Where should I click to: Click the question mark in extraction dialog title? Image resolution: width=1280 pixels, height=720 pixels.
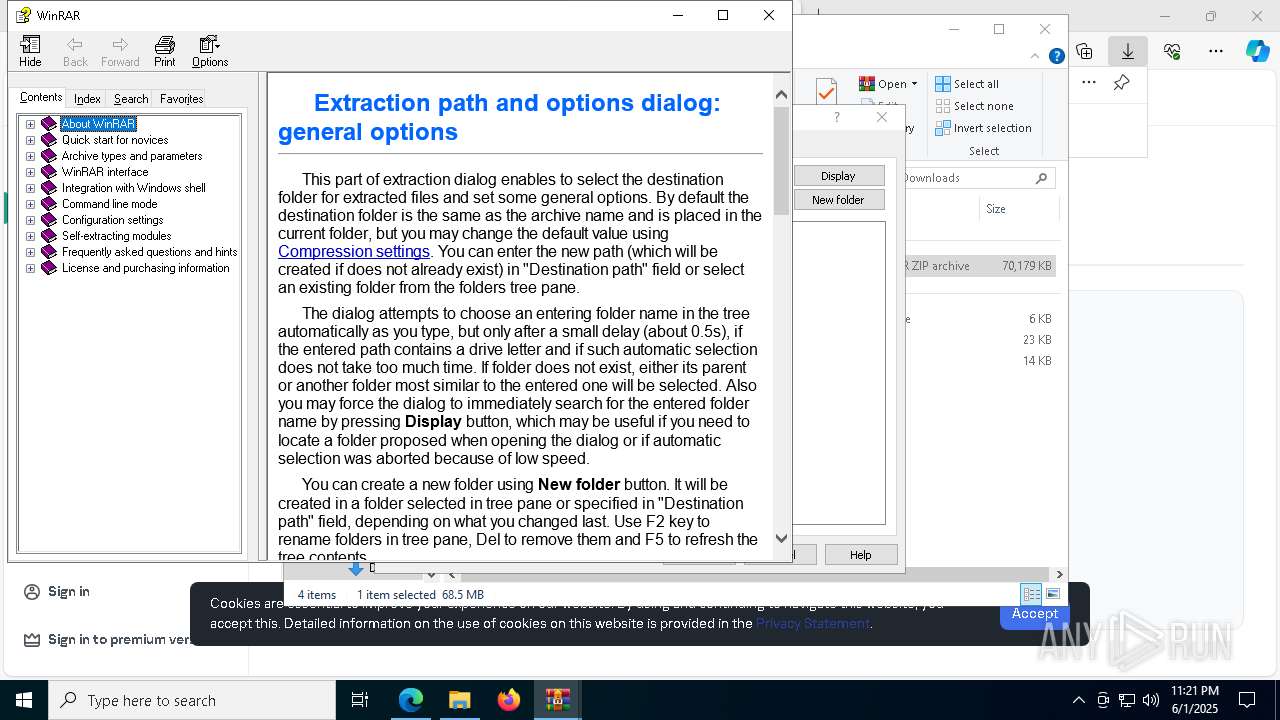(837, 117)
